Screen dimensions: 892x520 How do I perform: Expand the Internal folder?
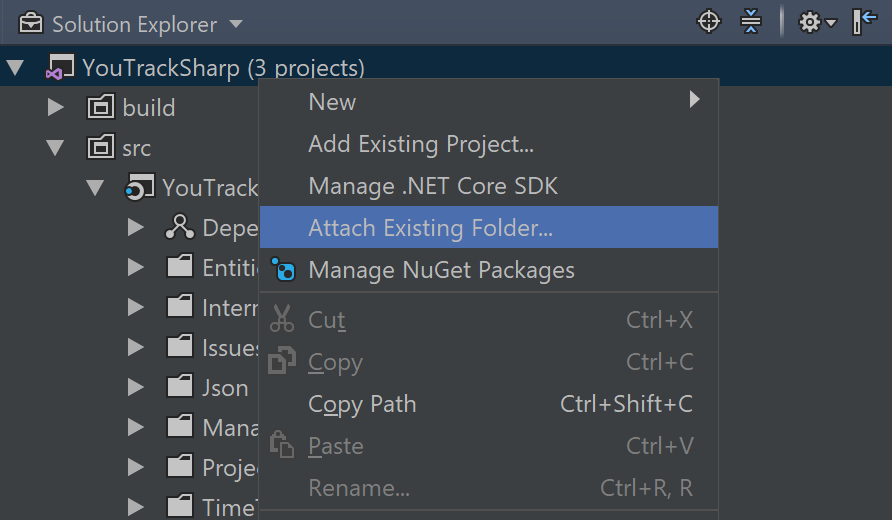point(135,307)
